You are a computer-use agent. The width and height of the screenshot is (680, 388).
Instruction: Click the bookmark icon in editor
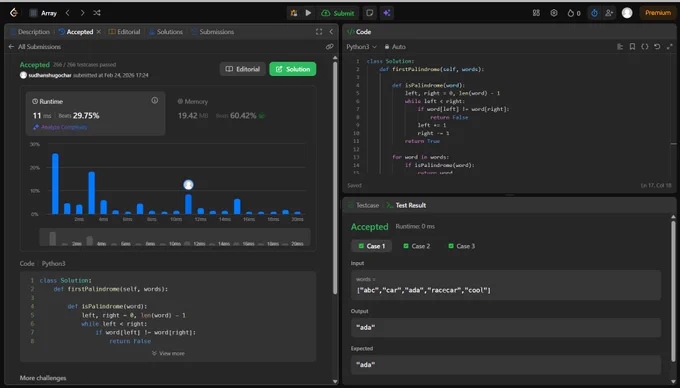pos(632,46)
